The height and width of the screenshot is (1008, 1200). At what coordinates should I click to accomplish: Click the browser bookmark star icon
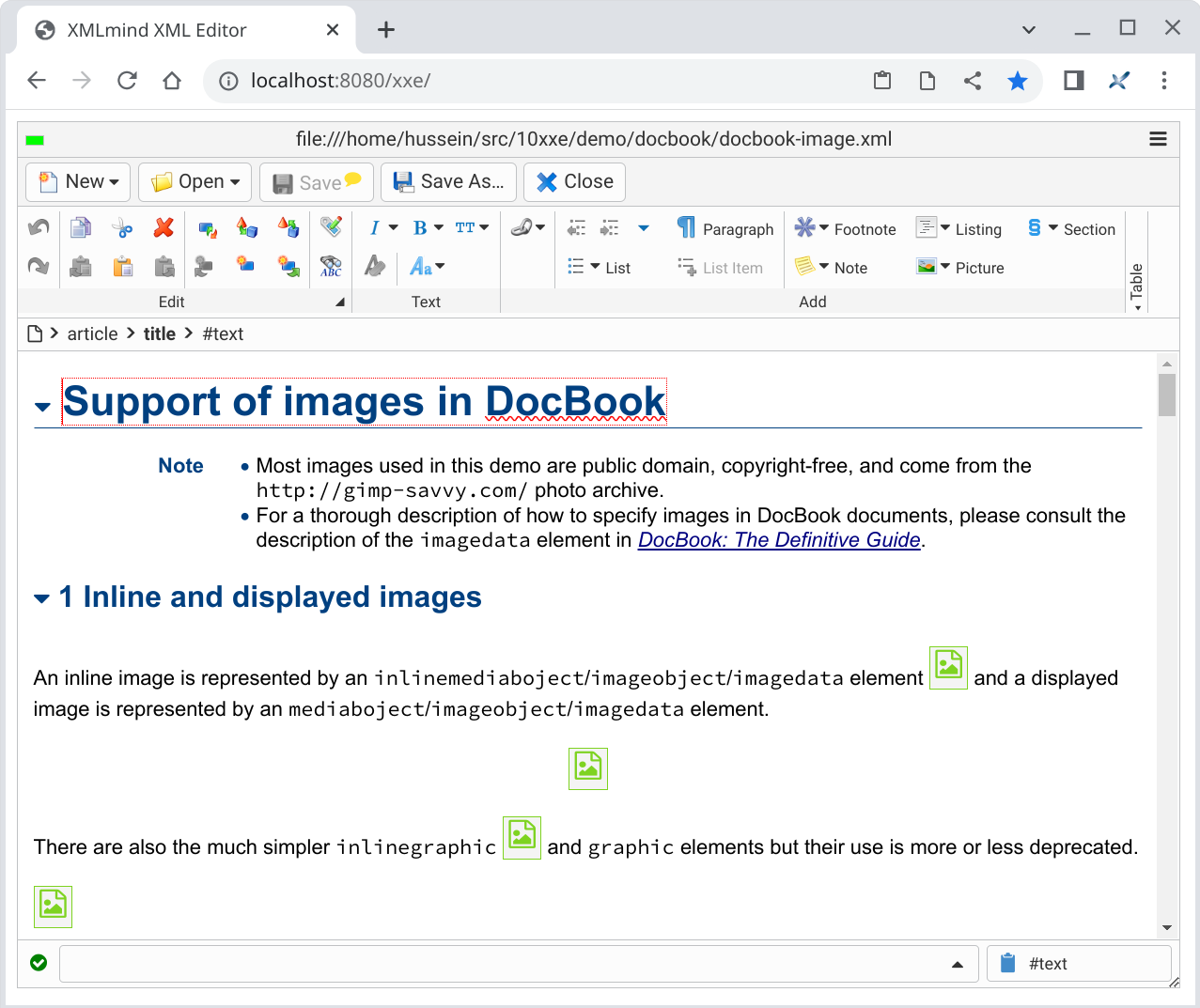(x=1018, y=81)
